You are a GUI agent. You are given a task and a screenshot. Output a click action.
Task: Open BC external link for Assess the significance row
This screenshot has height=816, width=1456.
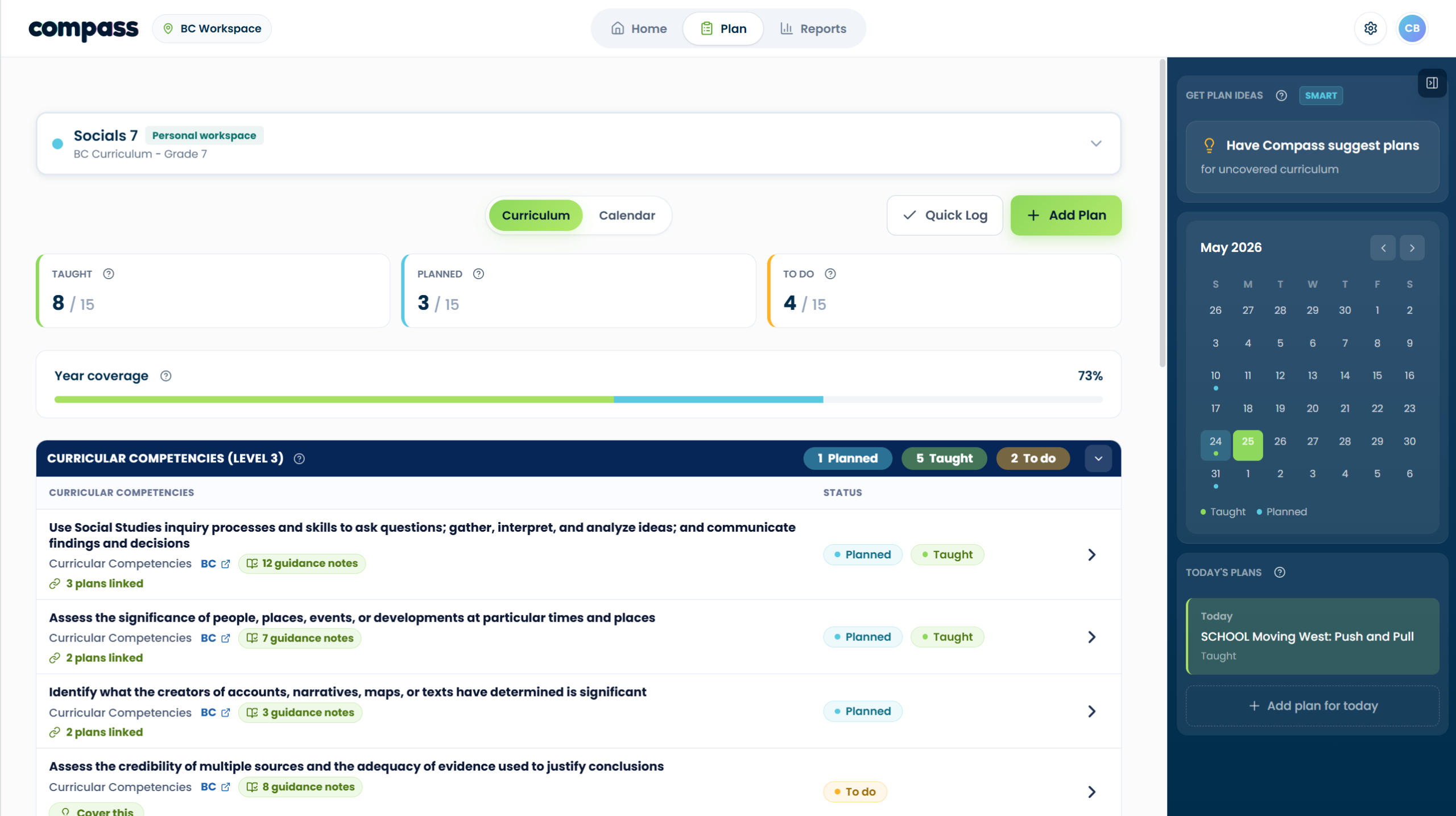point(216,638)
